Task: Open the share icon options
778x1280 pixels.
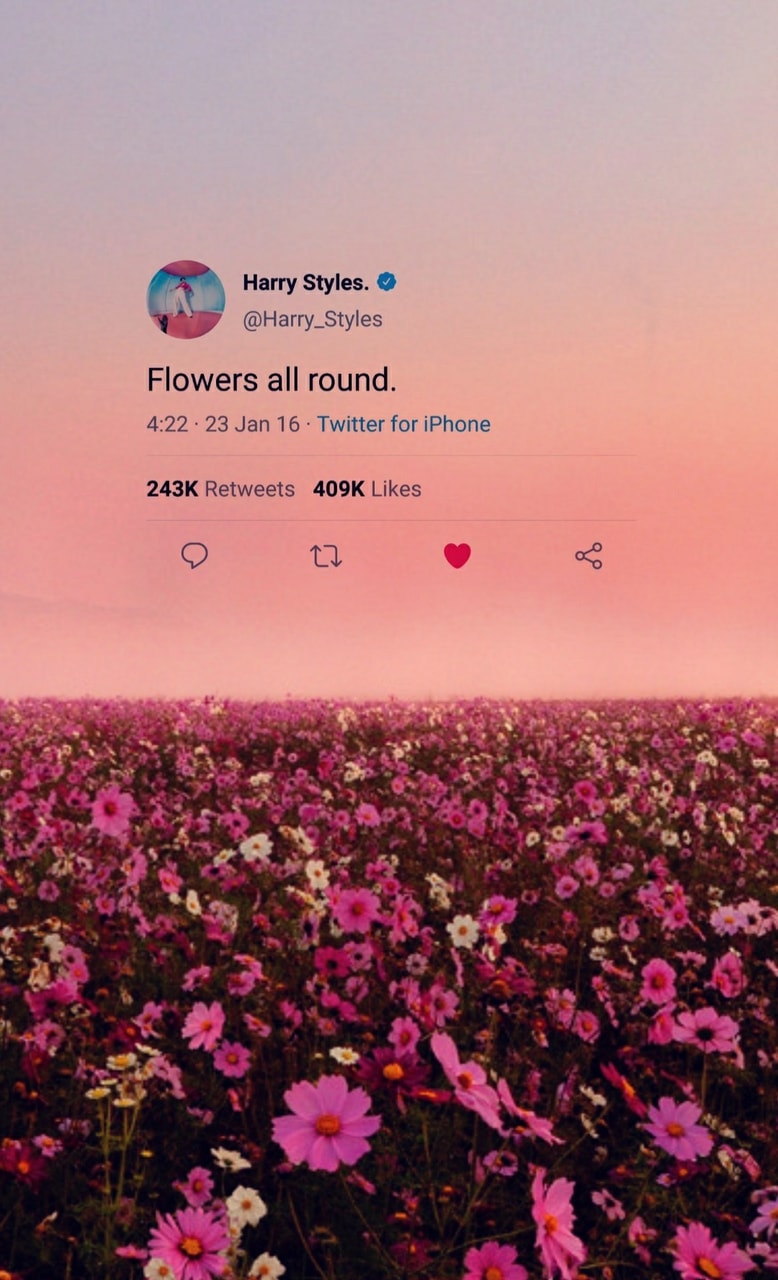Action: [x=589, y=556]
